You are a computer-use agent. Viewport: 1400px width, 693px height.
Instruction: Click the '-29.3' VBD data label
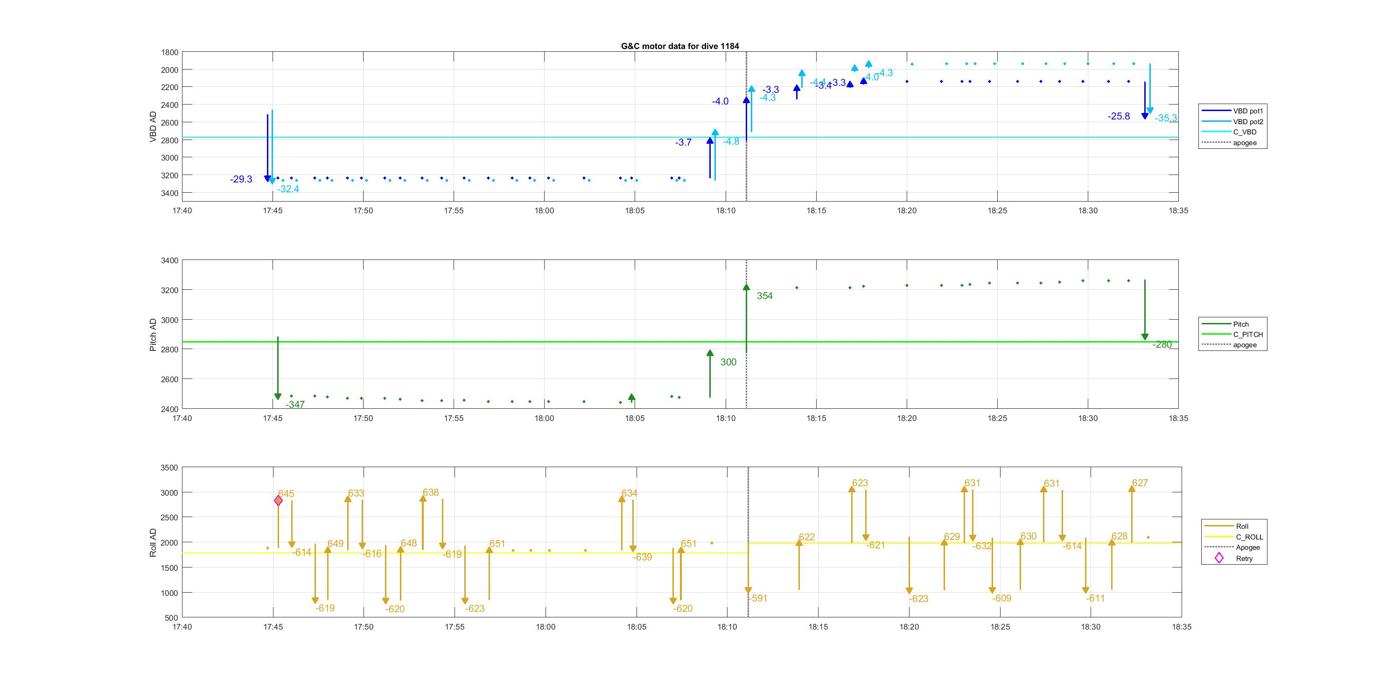click(241, 180)
